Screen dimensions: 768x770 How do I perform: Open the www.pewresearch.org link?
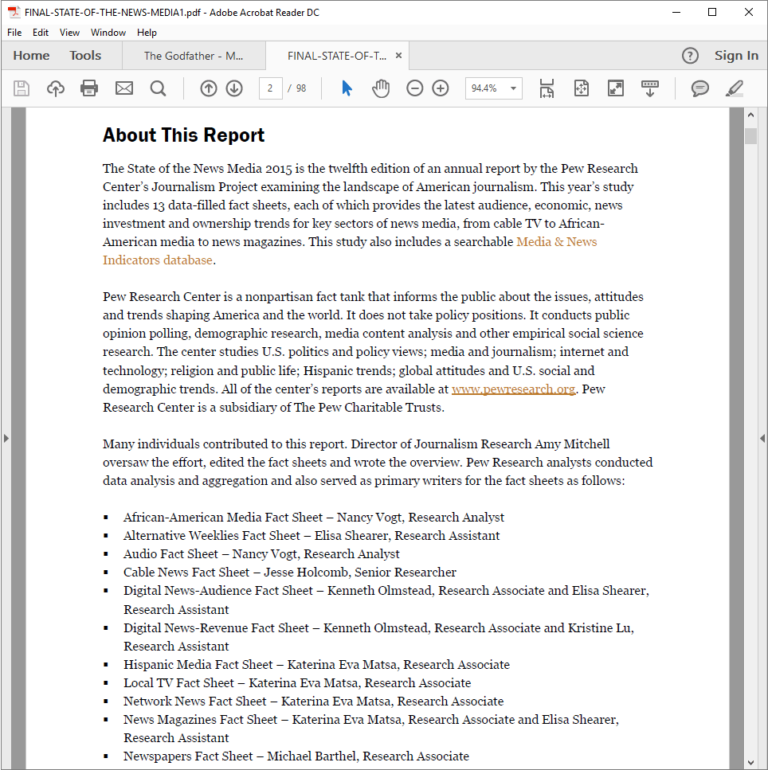(513, 389)
